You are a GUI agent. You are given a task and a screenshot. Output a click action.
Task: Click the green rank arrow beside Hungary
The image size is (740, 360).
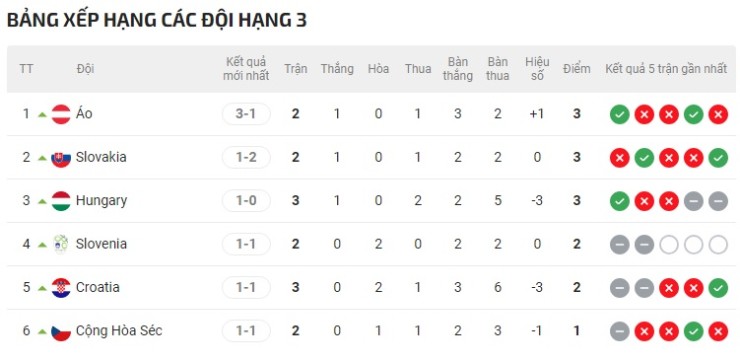pos(42,201)
